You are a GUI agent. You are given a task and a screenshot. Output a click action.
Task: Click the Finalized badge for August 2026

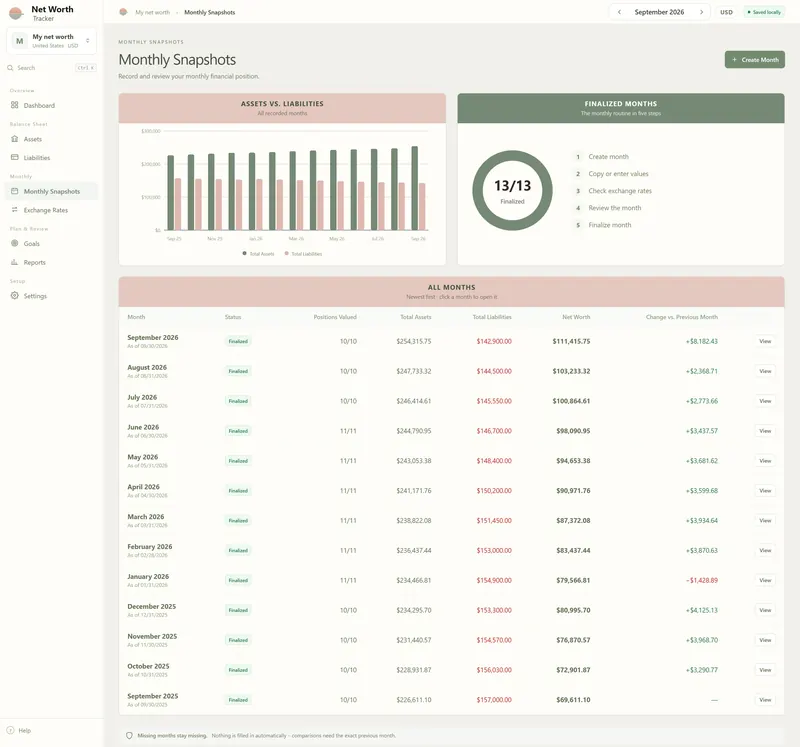click(x=238, y=371)
